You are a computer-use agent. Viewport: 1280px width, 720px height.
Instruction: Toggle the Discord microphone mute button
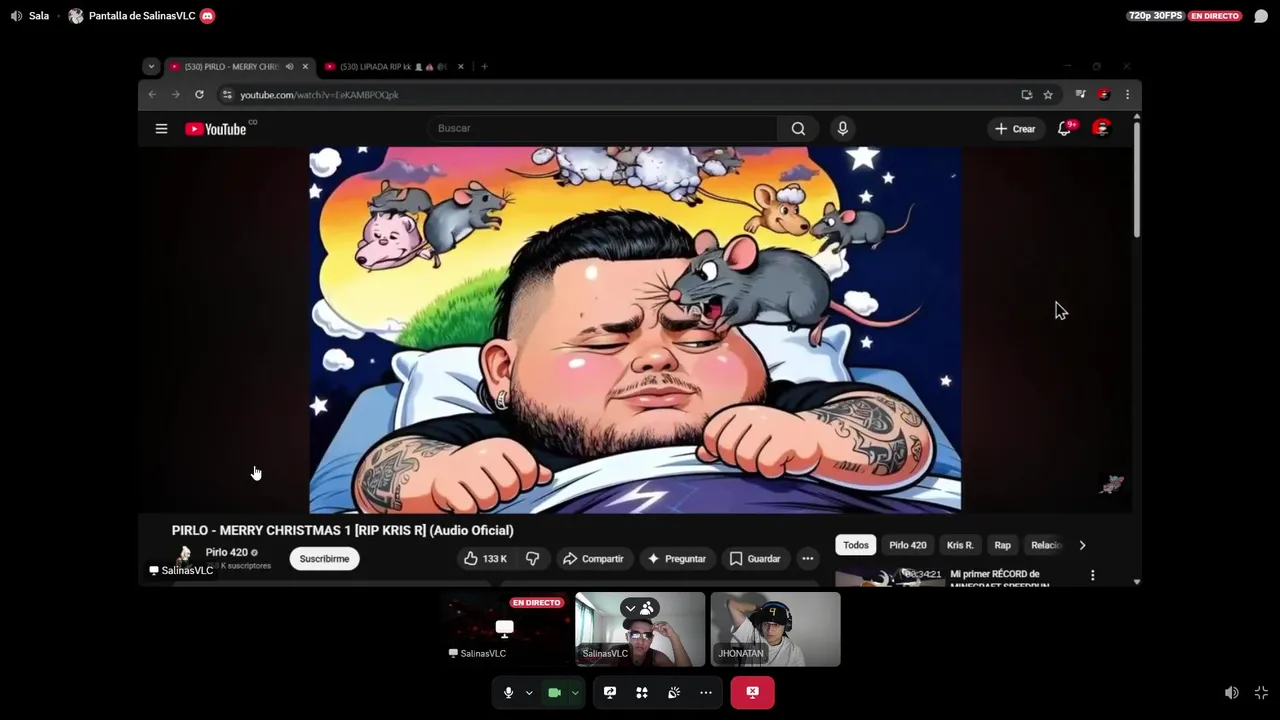[x=508, y=692]
